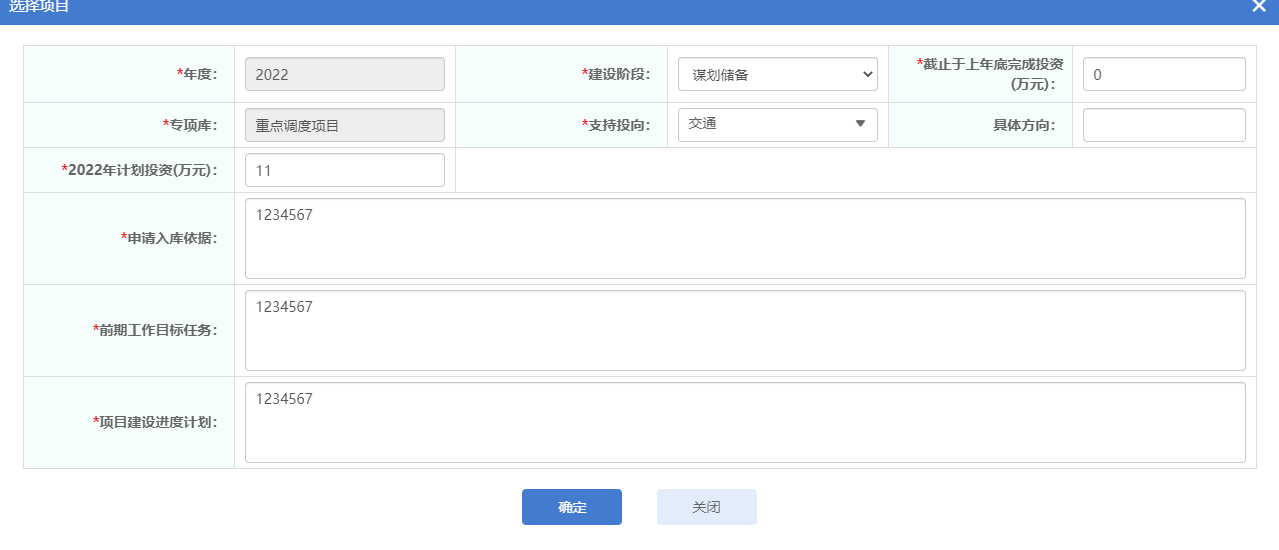1279x550 pixels.
Task: Click inside the 前期工作目标任务 text area
Action: pos(744,330)
